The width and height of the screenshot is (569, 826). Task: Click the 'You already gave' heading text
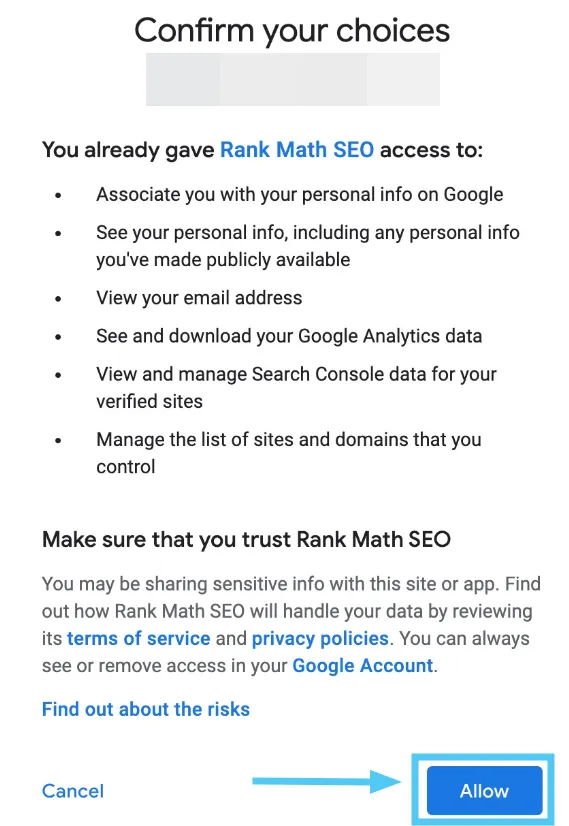click(262, 150)
